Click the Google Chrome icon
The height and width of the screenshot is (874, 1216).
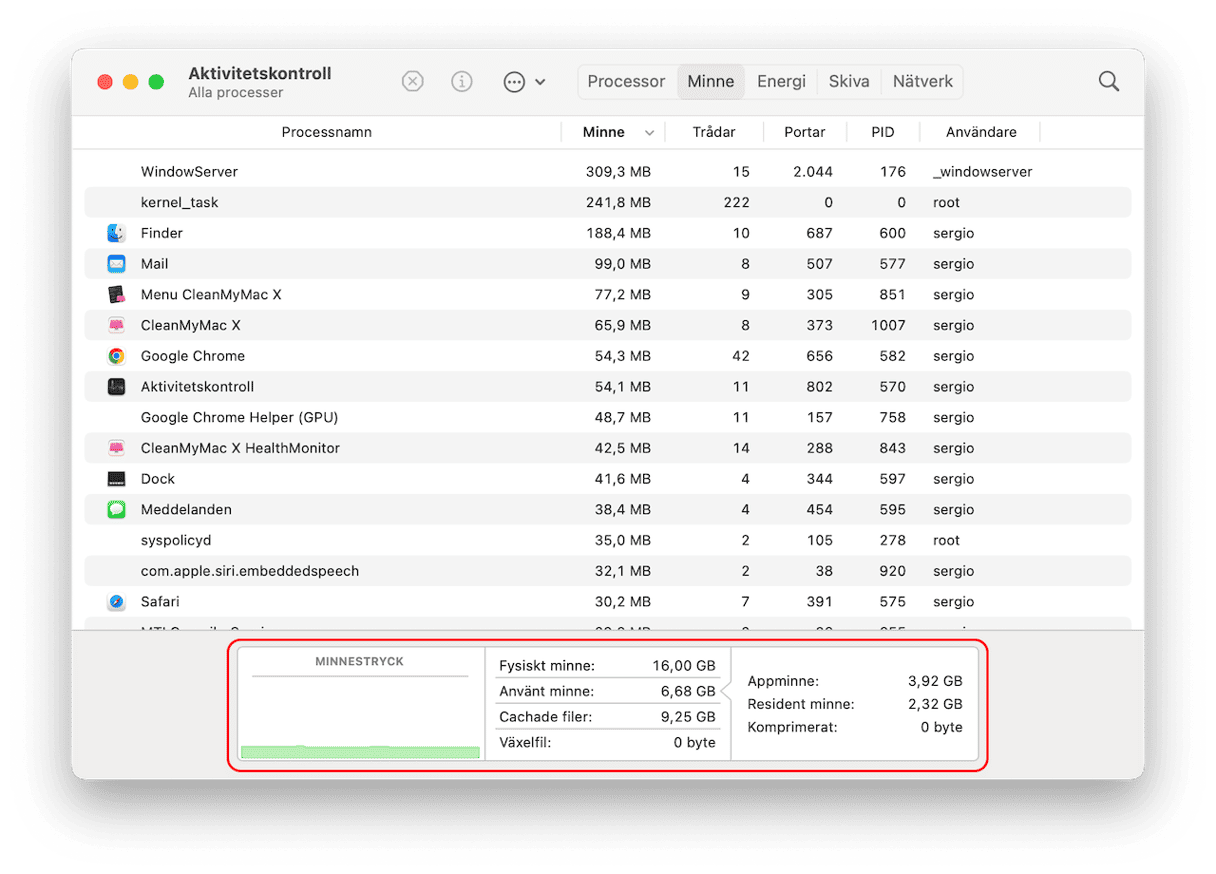coord(116,356)
